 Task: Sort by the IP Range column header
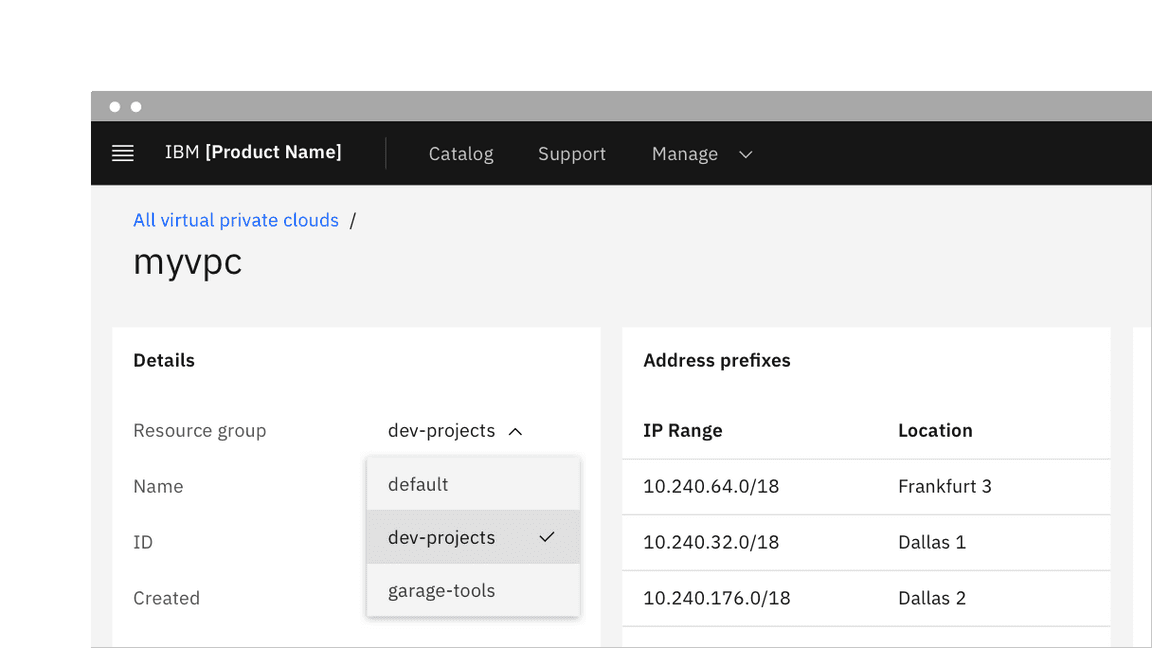[x=683, y=431]
